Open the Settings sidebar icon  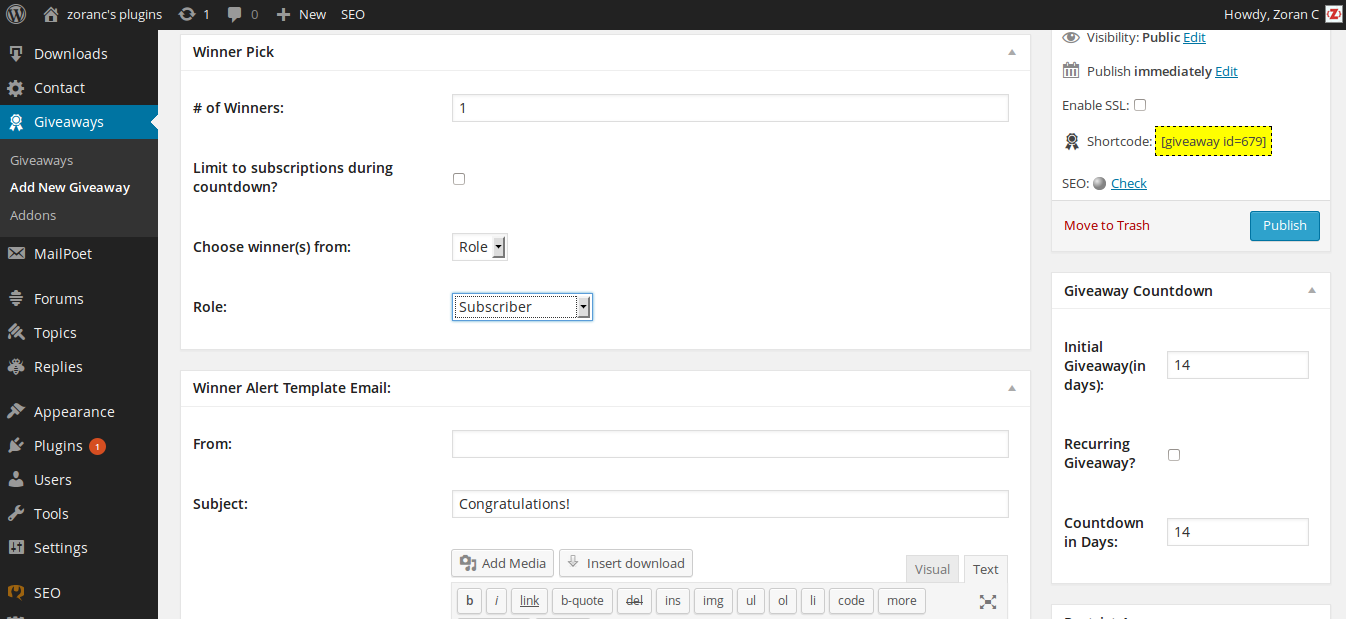[x=16, y=548]
